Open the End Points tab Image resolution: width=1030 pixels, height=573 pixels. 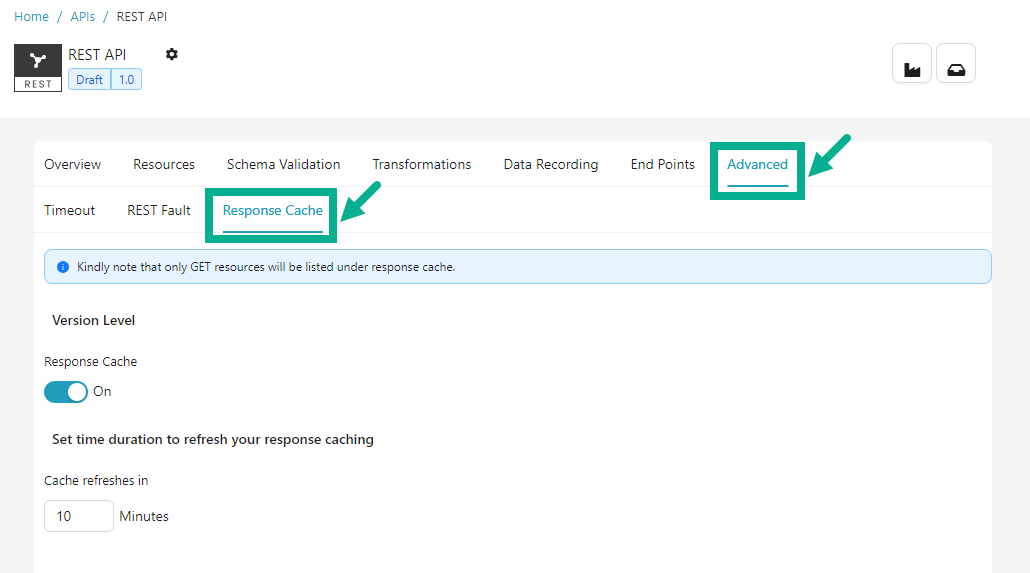tap(662, 164)
